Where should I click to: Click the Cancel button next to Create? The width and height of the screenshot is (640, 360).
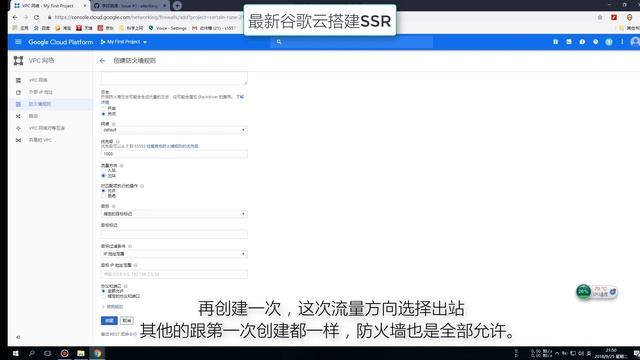pos(127,321)
